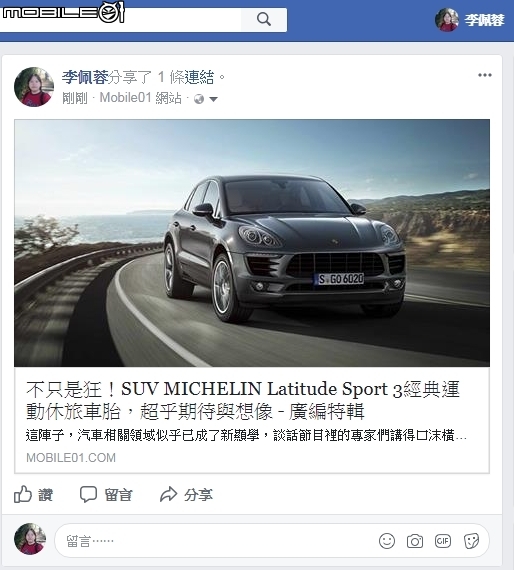Click the 連結 link in the post header
The height and width of the screenshot is (570, 514).
[x=199, y=77]
